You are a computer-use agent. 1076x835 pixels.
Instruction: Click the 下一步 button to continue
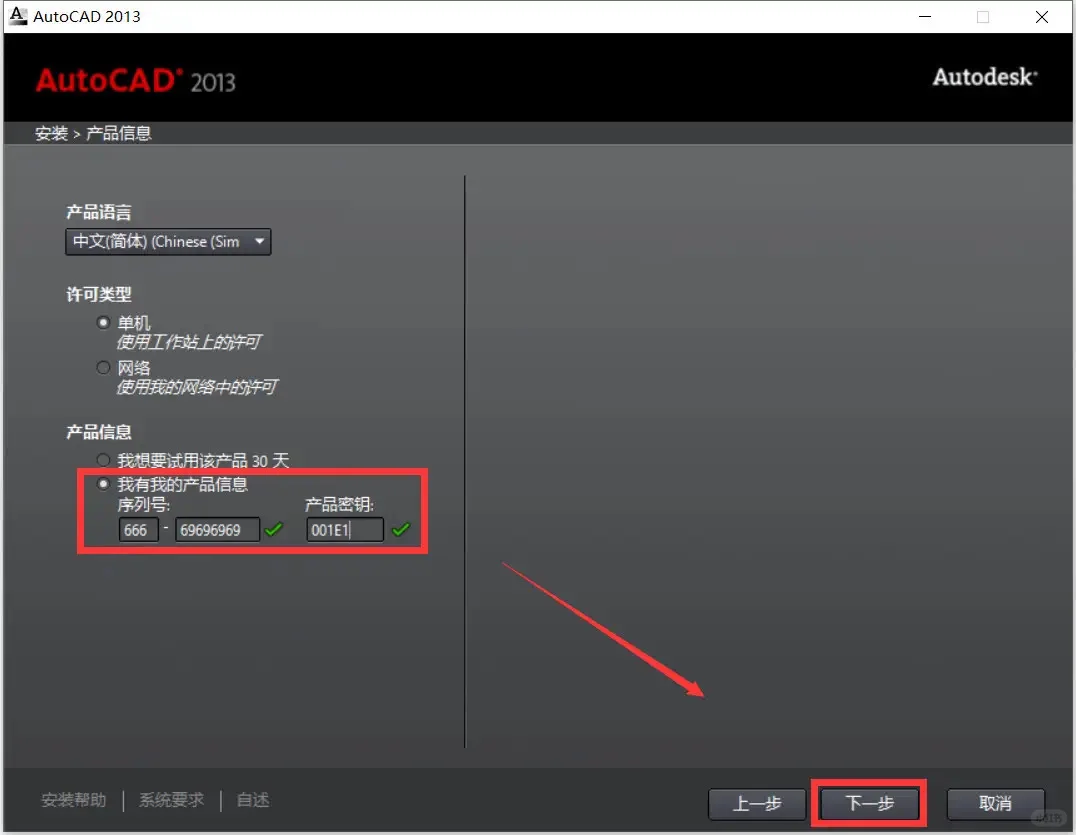(867, 803)
